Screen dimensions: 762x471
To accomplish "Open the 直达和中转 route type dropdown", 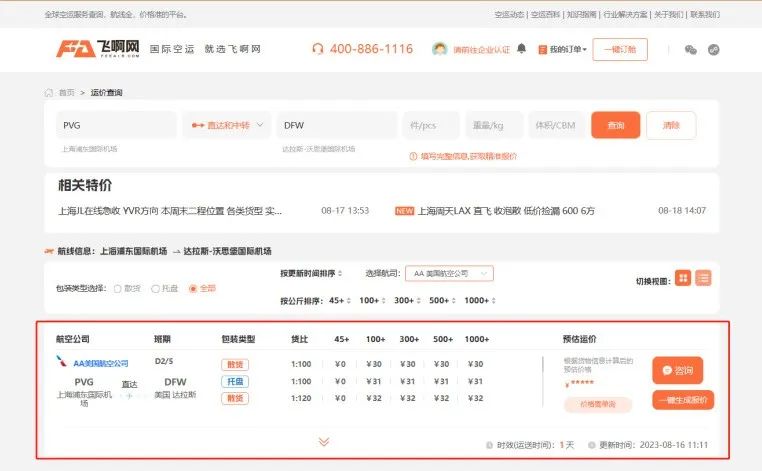I will coord(227,125).
